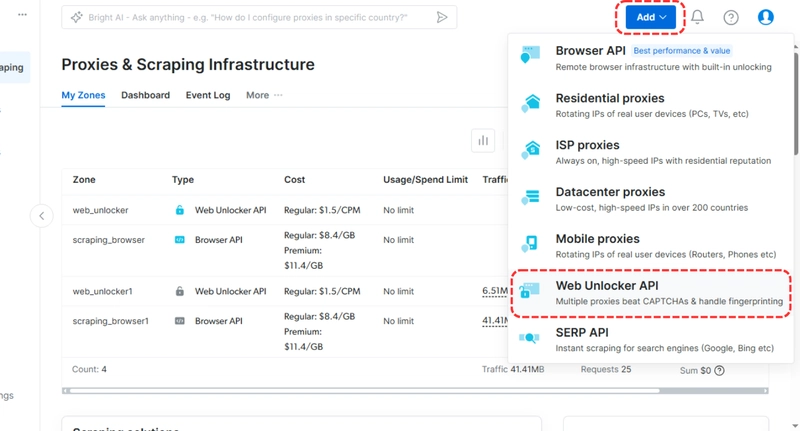Viewport: 800px width, 431px height.
Task: Click the Requests 25 footer text
Action: [x=606, y=369]
